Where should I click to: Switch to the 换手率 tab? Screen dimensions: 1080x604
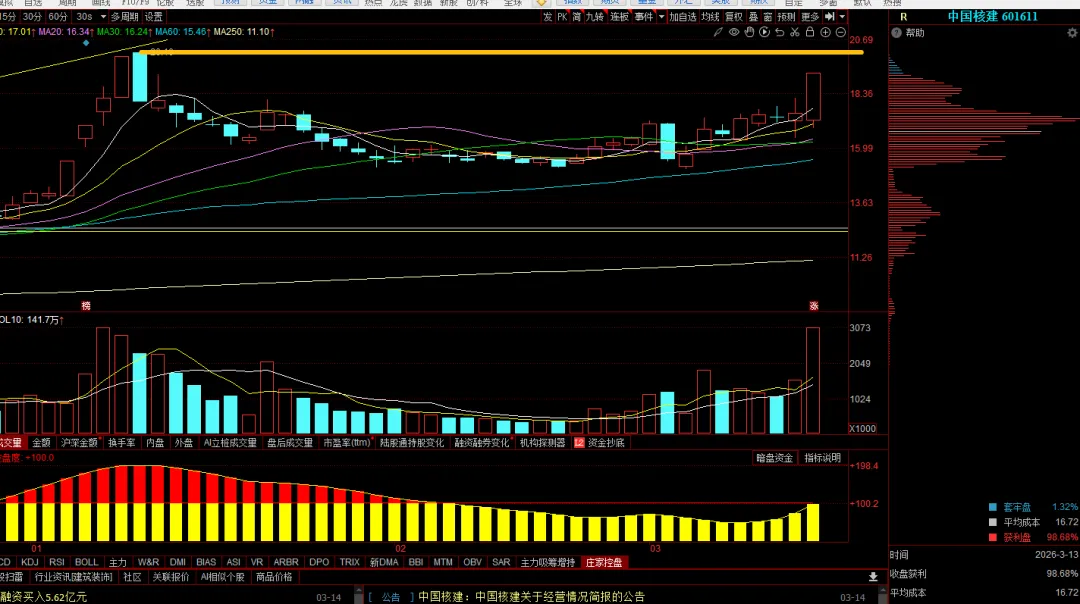click(x=122, y=443)
